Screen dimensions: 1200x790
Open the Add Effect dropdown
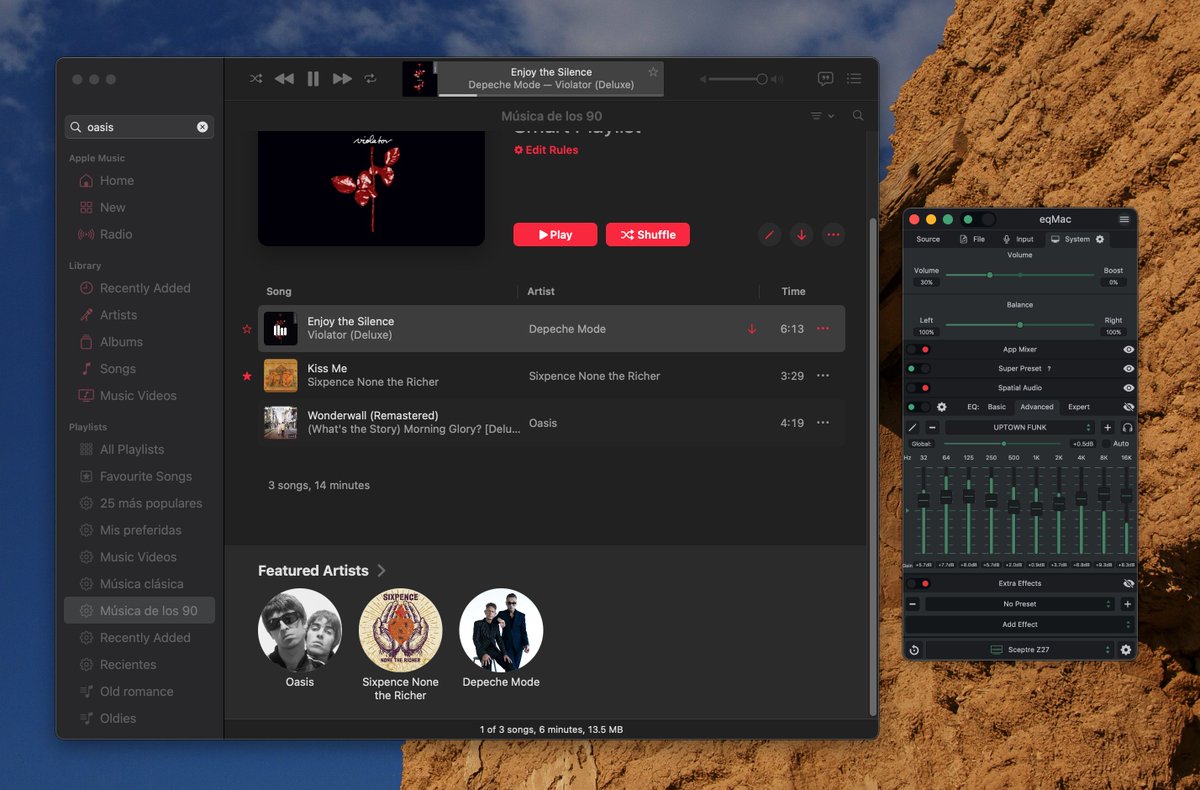[x=1020, y=624]
